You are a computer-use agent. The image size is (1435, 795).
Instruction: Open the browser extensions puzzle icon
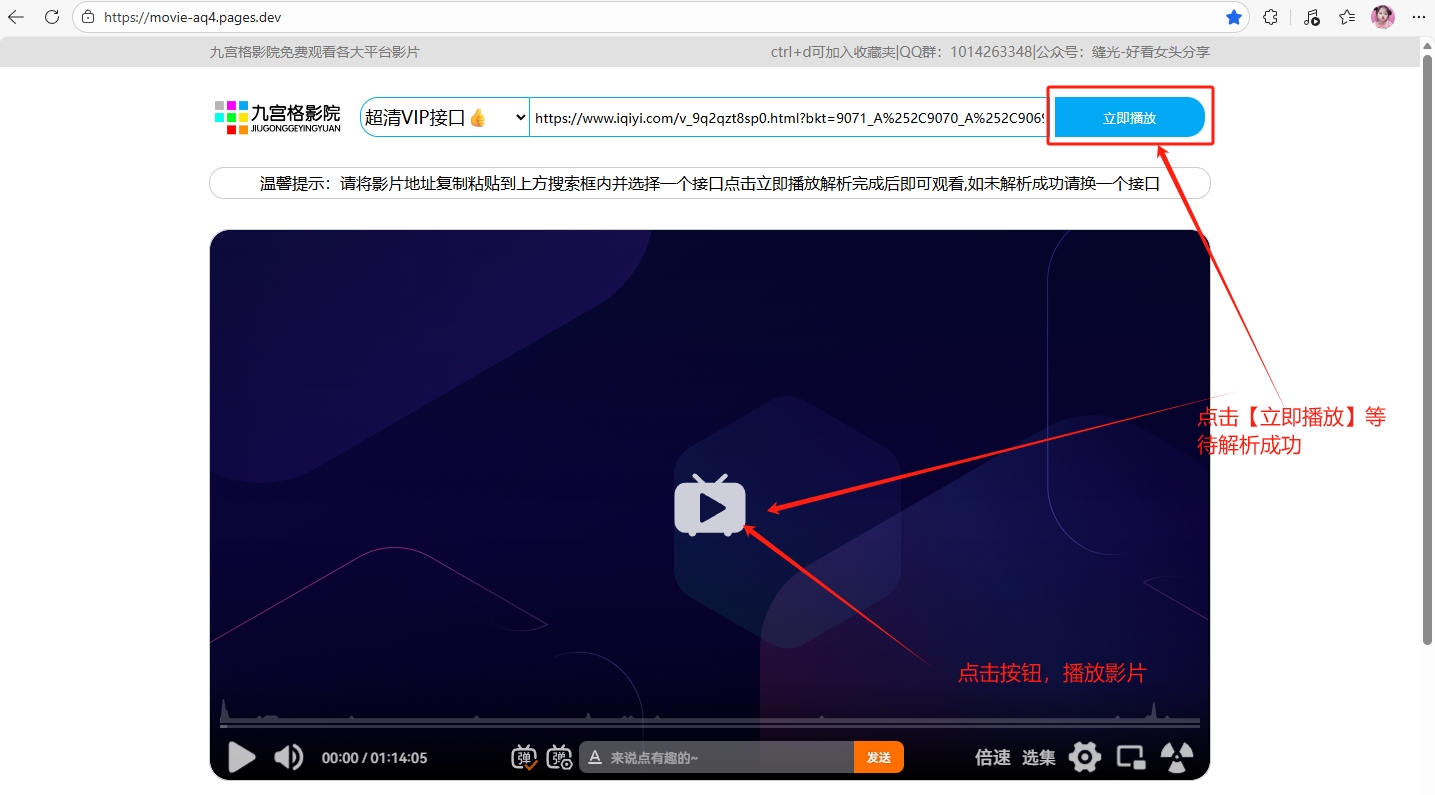(x=1270, y=17)
